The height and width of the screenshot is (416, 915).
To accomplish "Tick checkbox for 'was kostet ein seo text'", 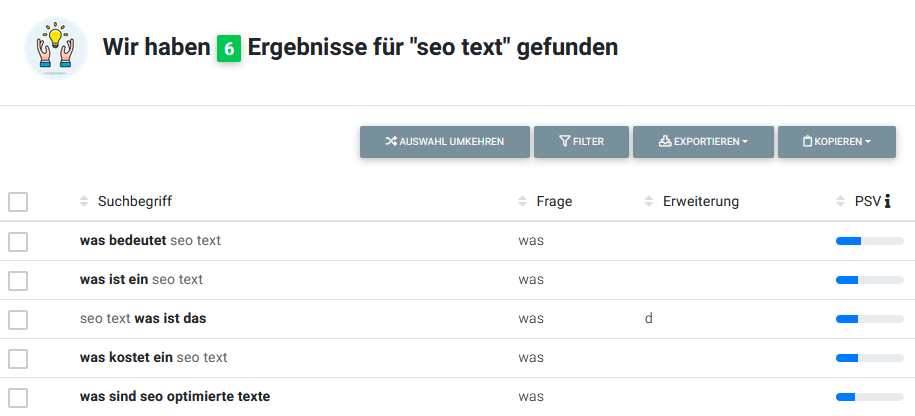I will coord(18,358).
